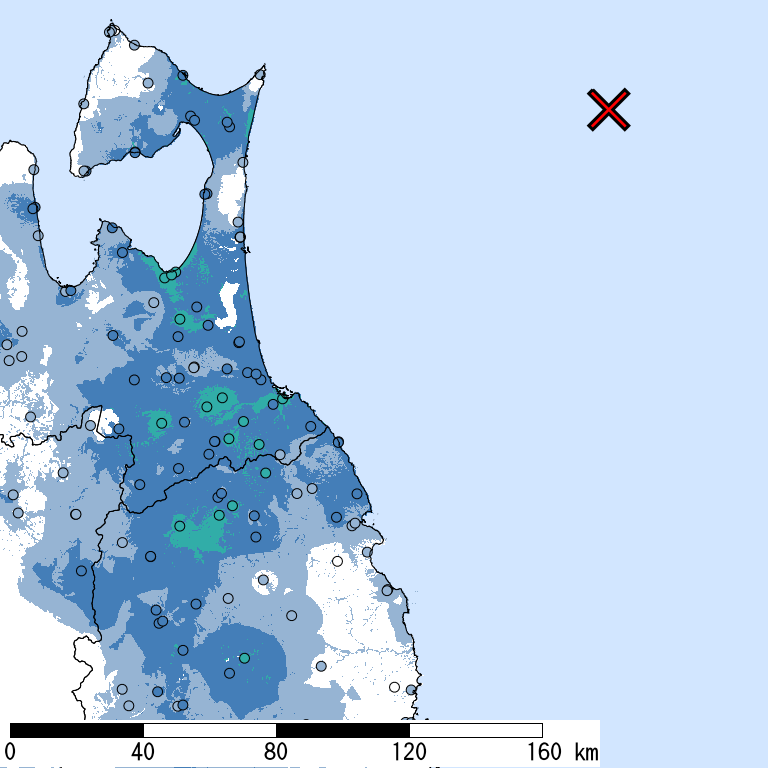Click white station circle in large white region

(337, 561)
